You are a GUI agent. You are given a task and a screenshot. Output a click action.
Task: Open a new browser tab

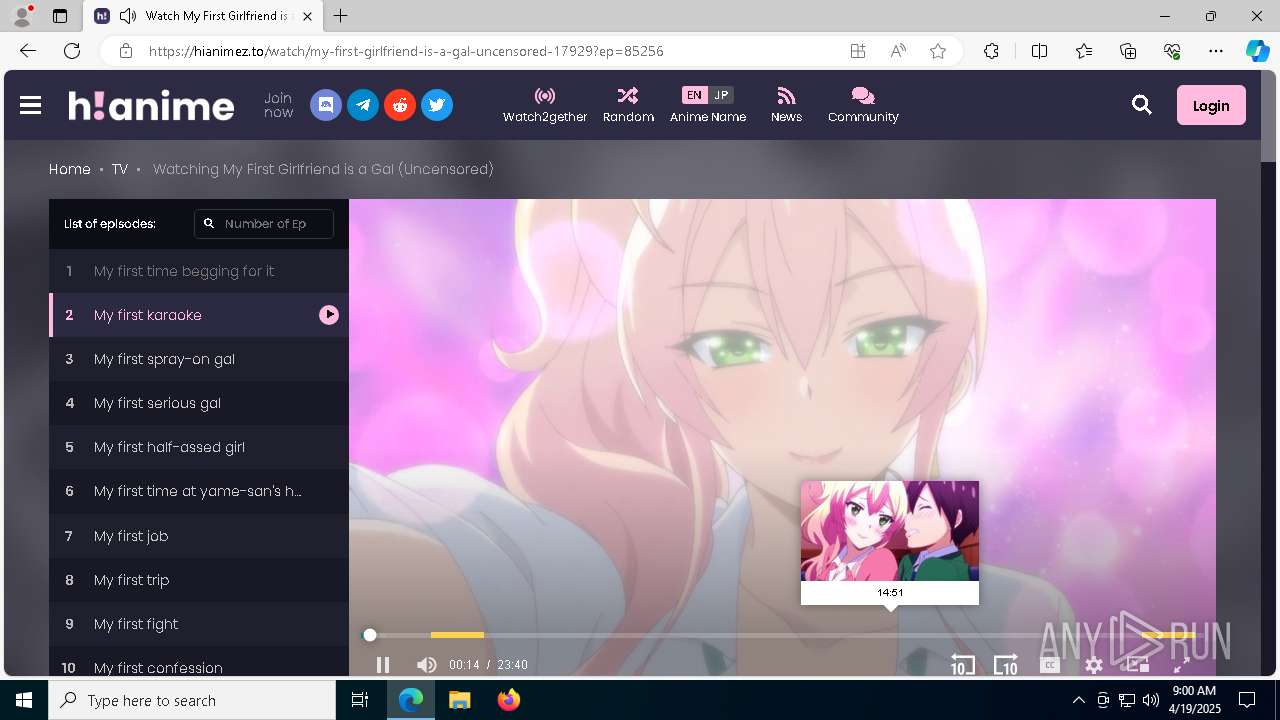pos(341,16)
